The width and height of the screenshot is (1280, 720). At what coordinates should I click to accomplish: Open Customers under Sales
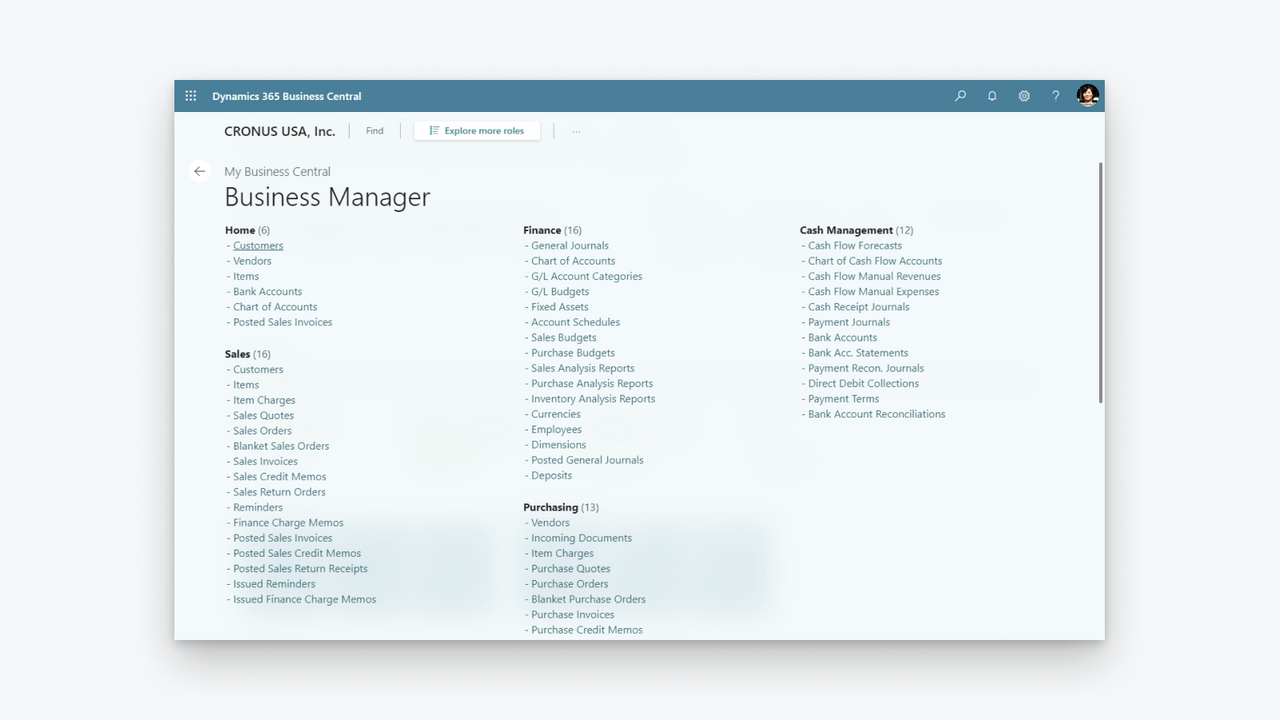pos(258,370)
